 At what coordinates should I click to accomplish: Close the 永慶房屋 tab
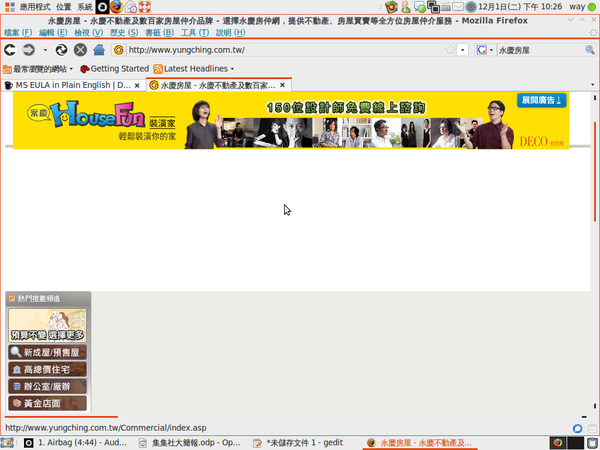(x=282, y=85)
